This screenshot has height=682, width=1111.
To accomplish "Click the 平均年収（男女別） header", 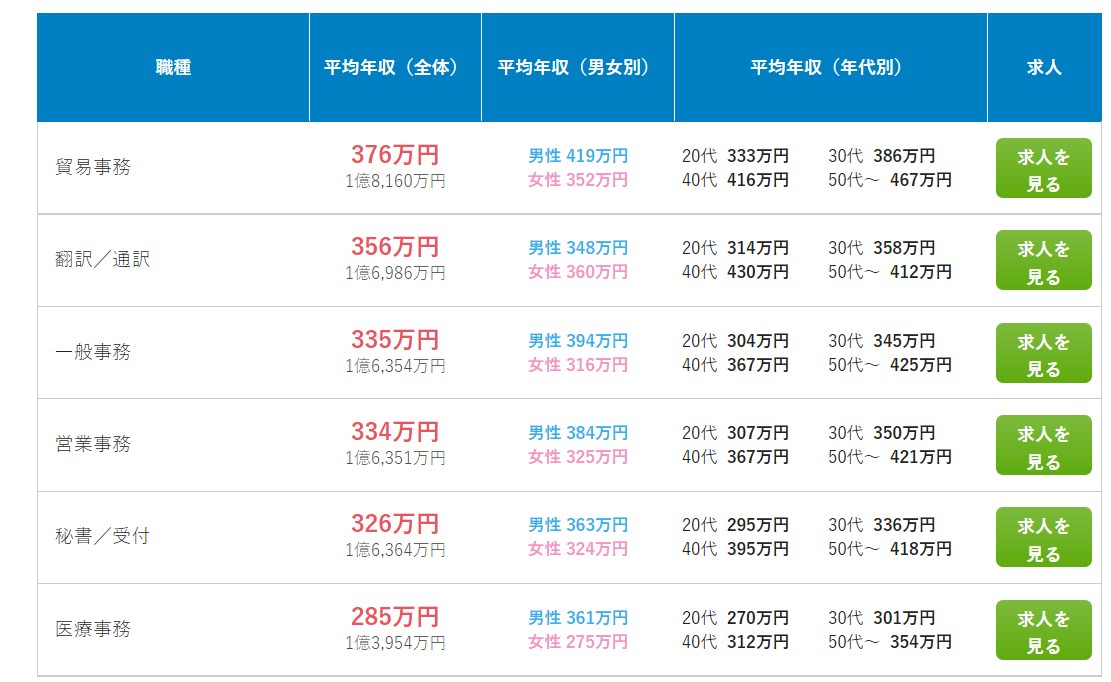I will point(578,68).
